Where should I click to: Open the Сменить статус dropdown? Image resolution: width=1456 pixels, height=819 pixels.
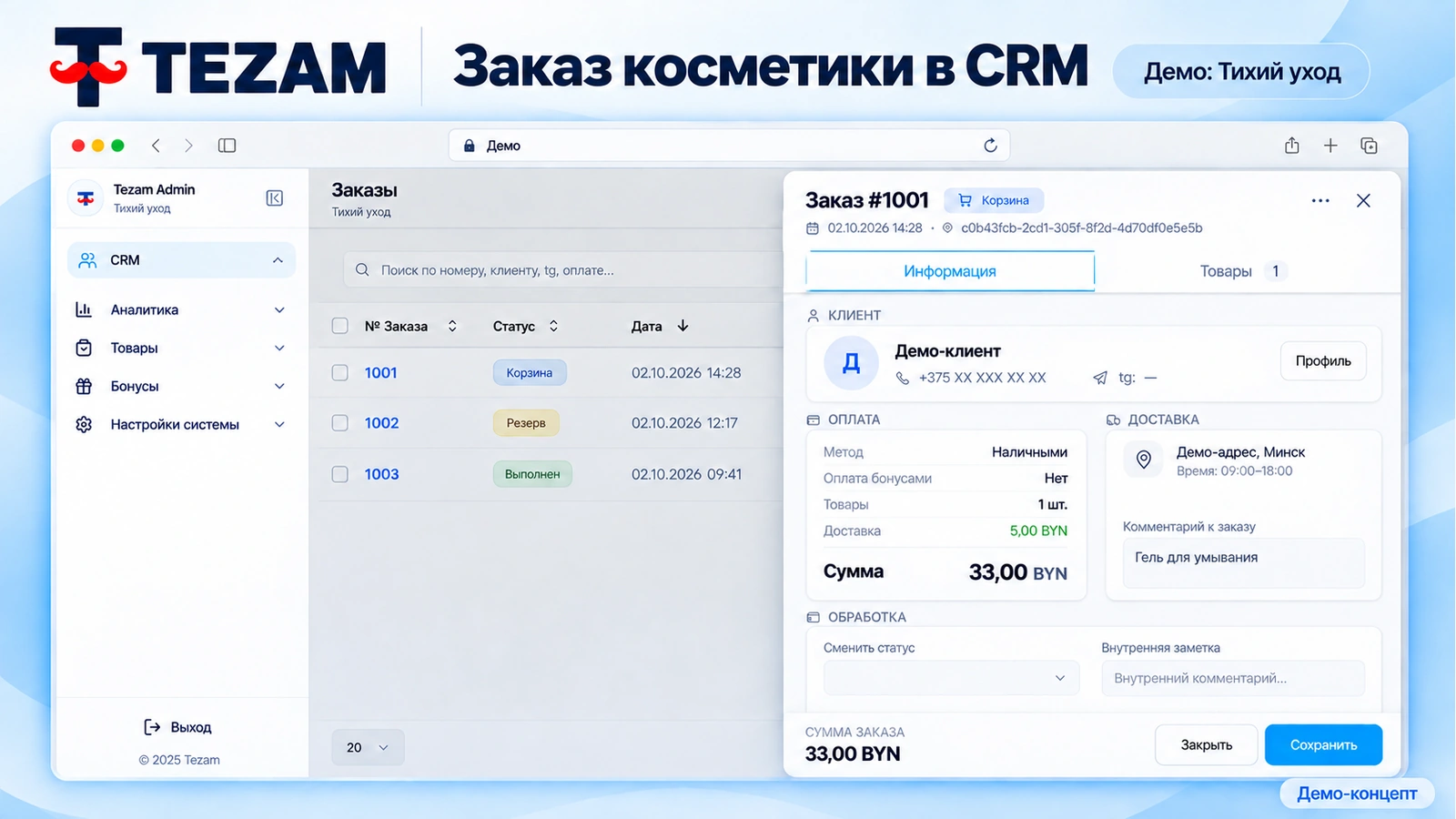point(951,678)
